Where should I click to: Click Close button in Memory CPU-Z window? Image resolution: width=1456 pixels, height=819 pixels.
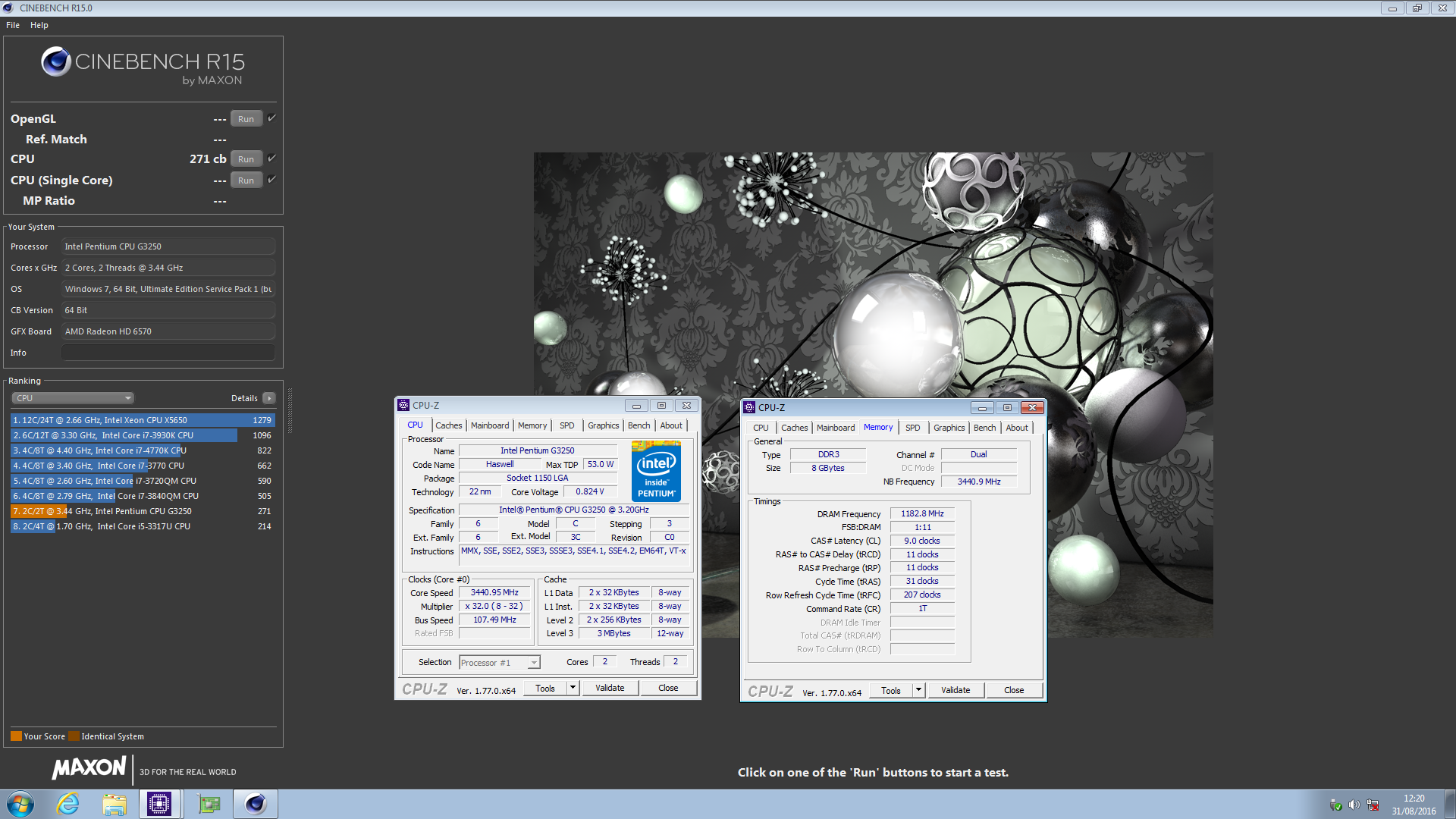pos(1014,690)
